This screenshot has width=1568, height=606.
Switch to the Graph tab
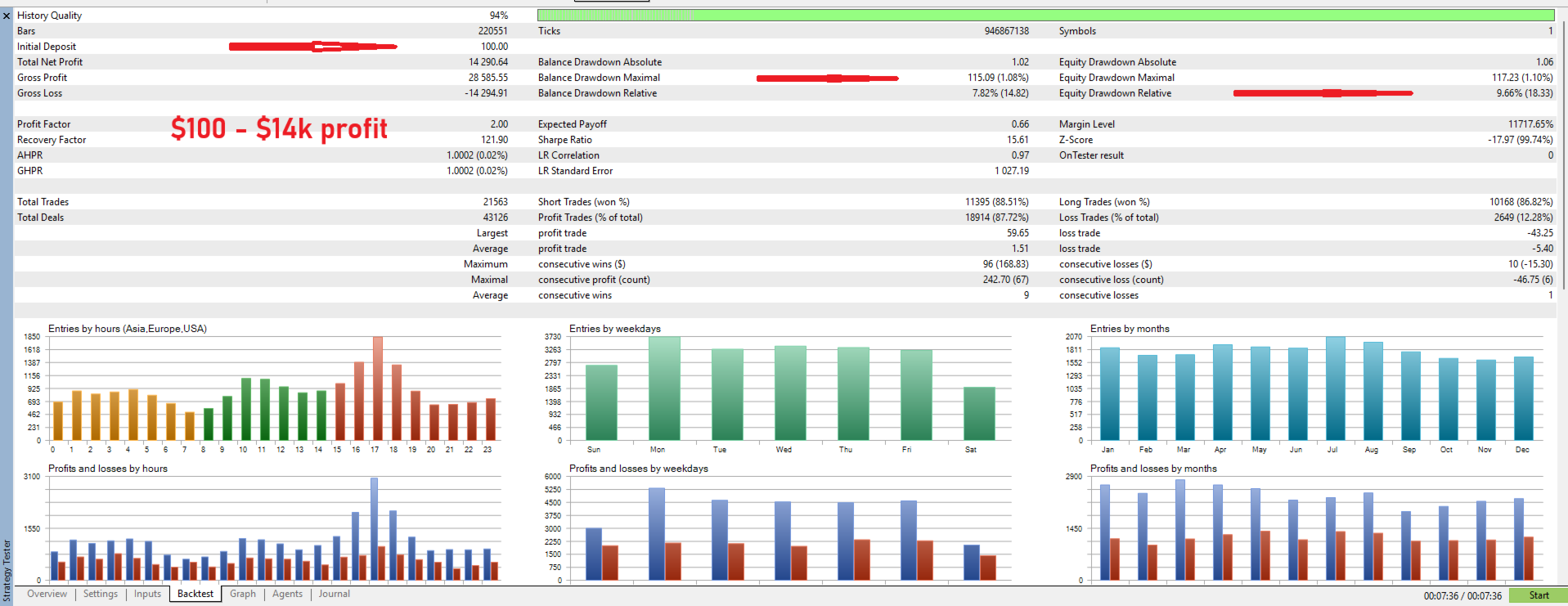[x=243, y=594]
